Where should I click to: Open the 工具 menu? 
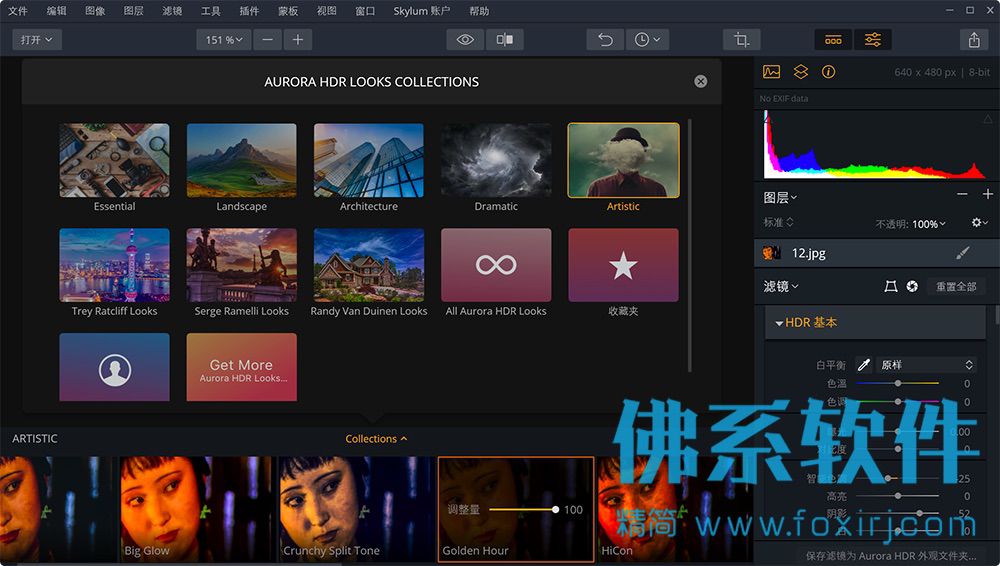pyautogui.click(x=210, y=11)
